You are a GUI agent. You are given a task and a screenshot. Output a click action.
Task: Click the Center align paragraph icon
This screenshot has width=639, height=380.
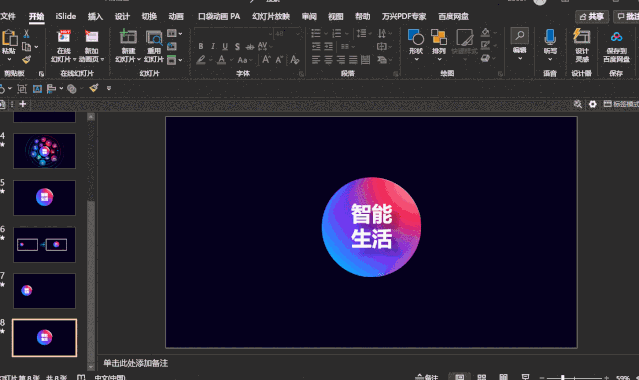tap(328, 60)
